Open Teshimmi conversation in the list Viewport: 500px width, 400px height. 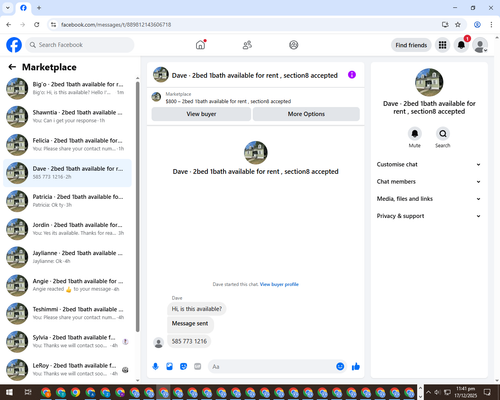(67, 313)
